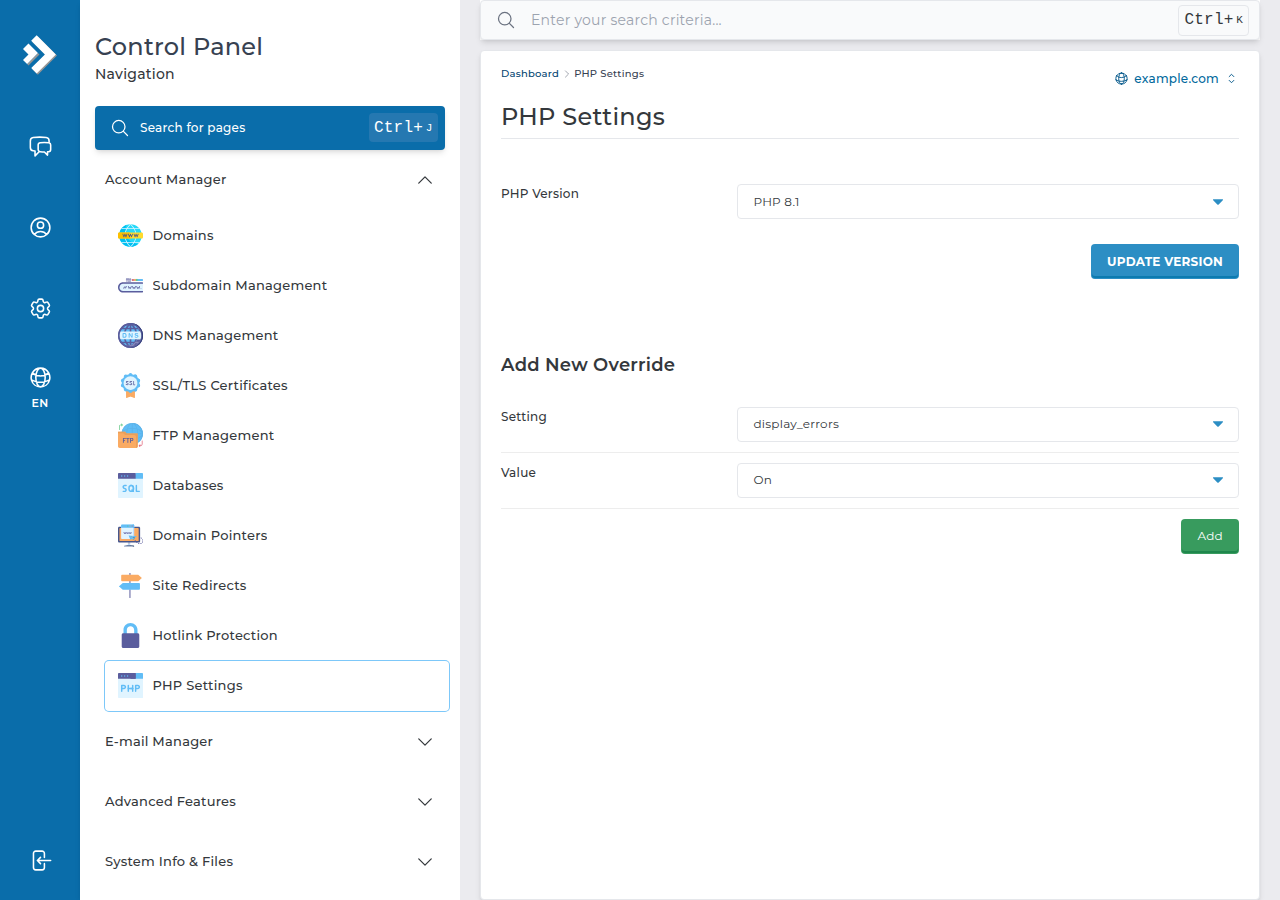Click the Databases SQL icon
The height and width of the screenshot is (900, 1280).
[130, 486]
